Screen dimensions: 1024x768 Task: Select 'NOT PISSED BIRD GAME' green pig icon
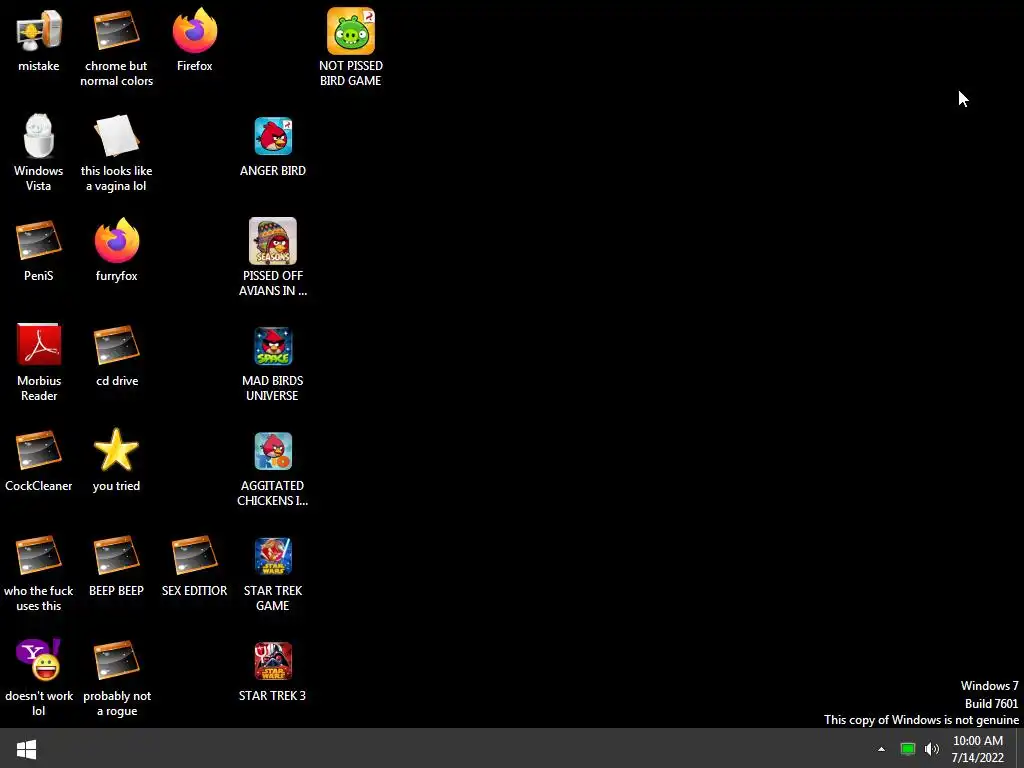coord(351,31)
